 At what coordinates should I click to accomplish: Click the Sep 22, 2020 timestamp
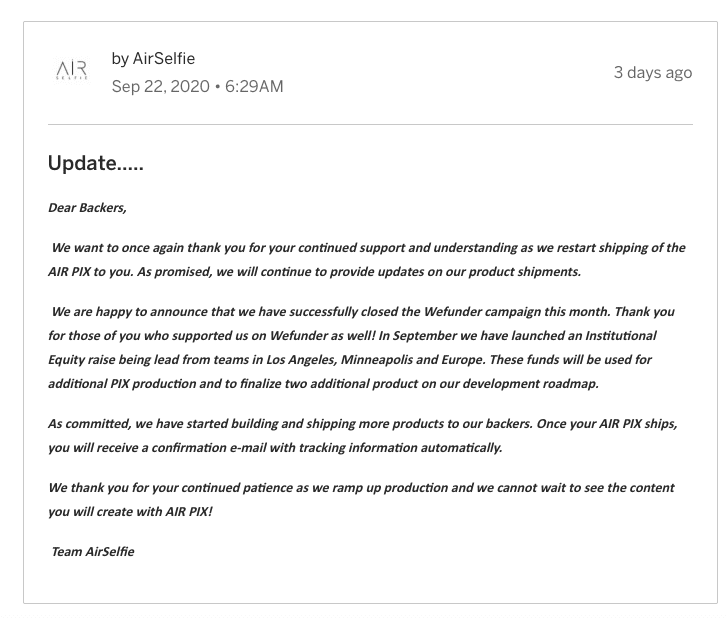[x=161, y=86]
